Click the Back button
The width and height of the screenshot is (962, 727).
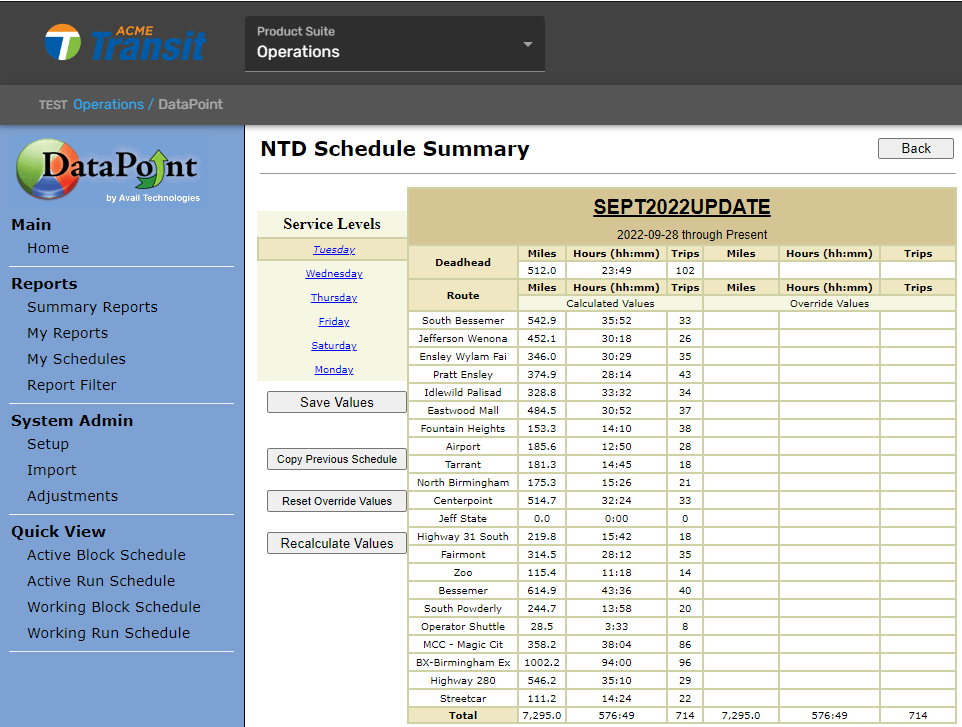[x=915, y=148]
